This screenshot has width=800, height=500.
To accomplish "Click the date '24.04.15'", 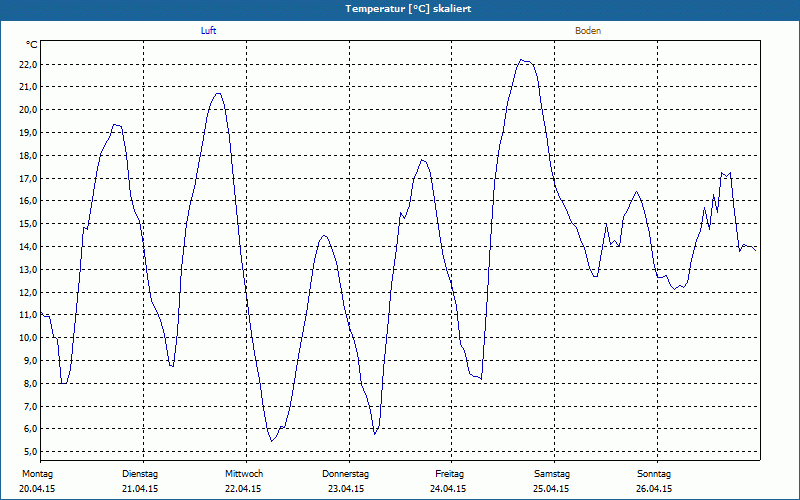I will [448, 489].
